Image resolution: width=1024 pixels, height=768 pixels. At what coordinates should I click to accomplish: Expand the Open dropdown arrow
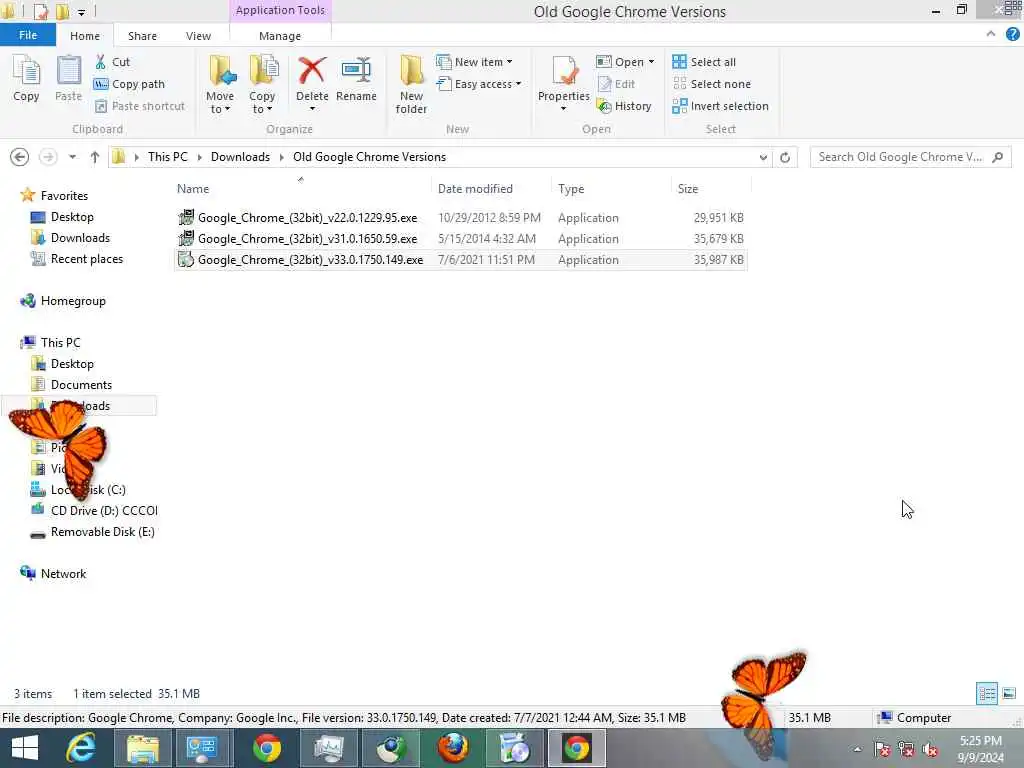pyautogui.click(x=651, y=62)
